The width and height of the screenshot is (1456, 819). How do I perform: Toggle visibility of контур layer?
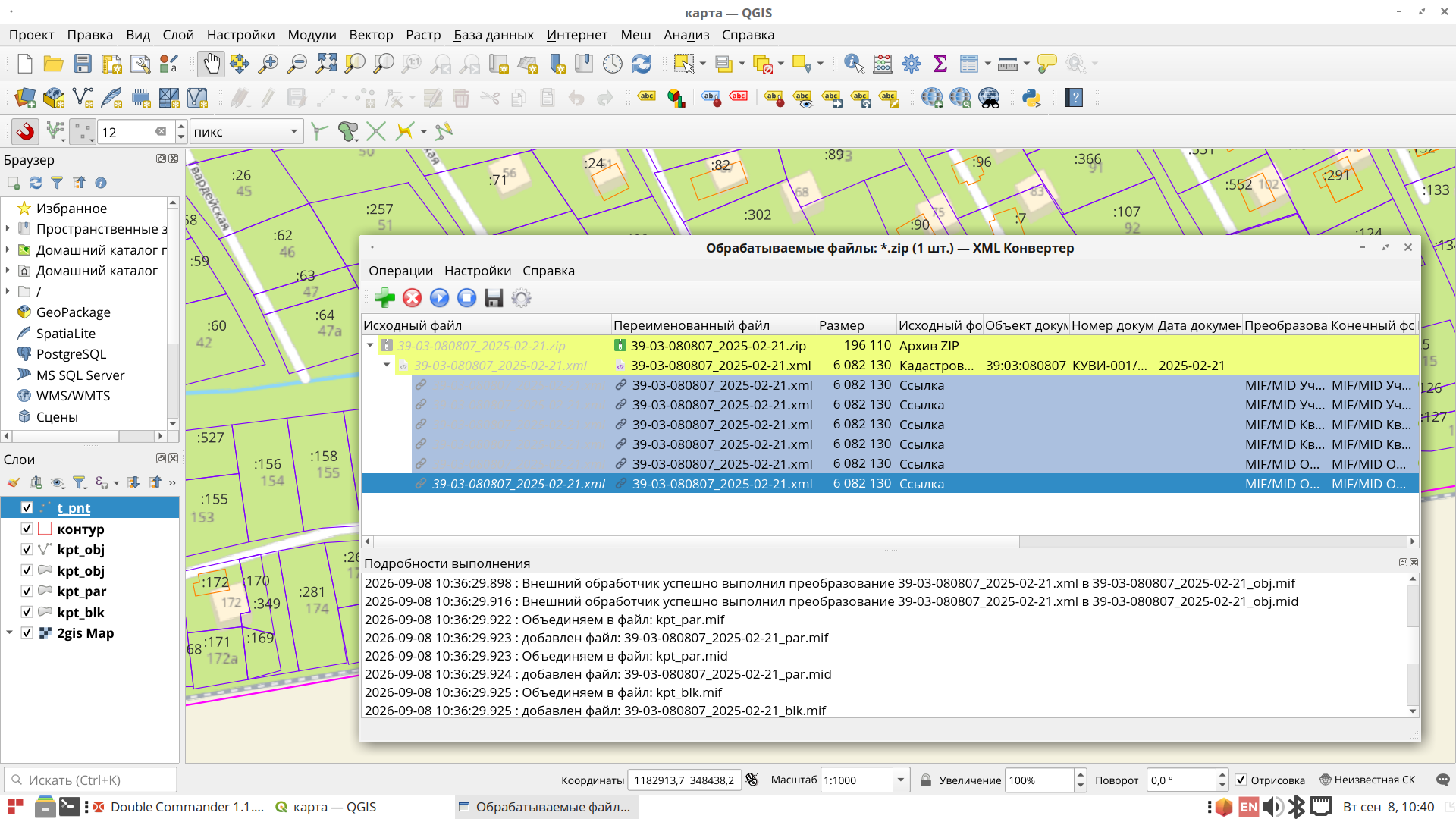(x=27, y=529)
